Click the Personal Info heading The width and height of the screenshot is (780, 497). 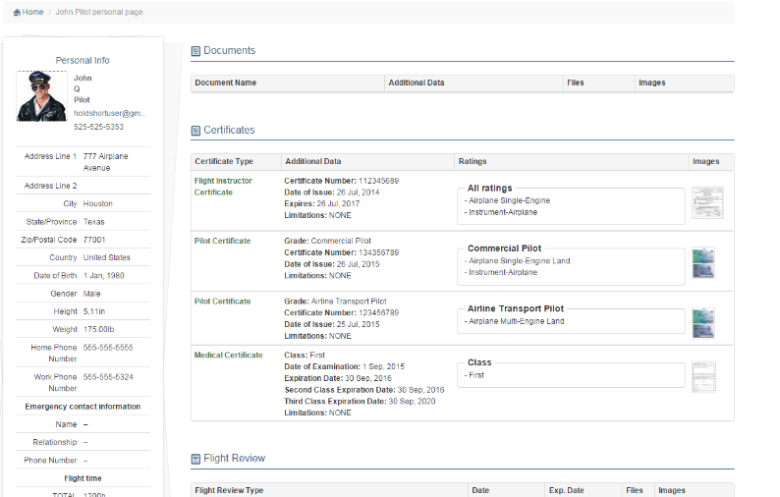[83, 60]
